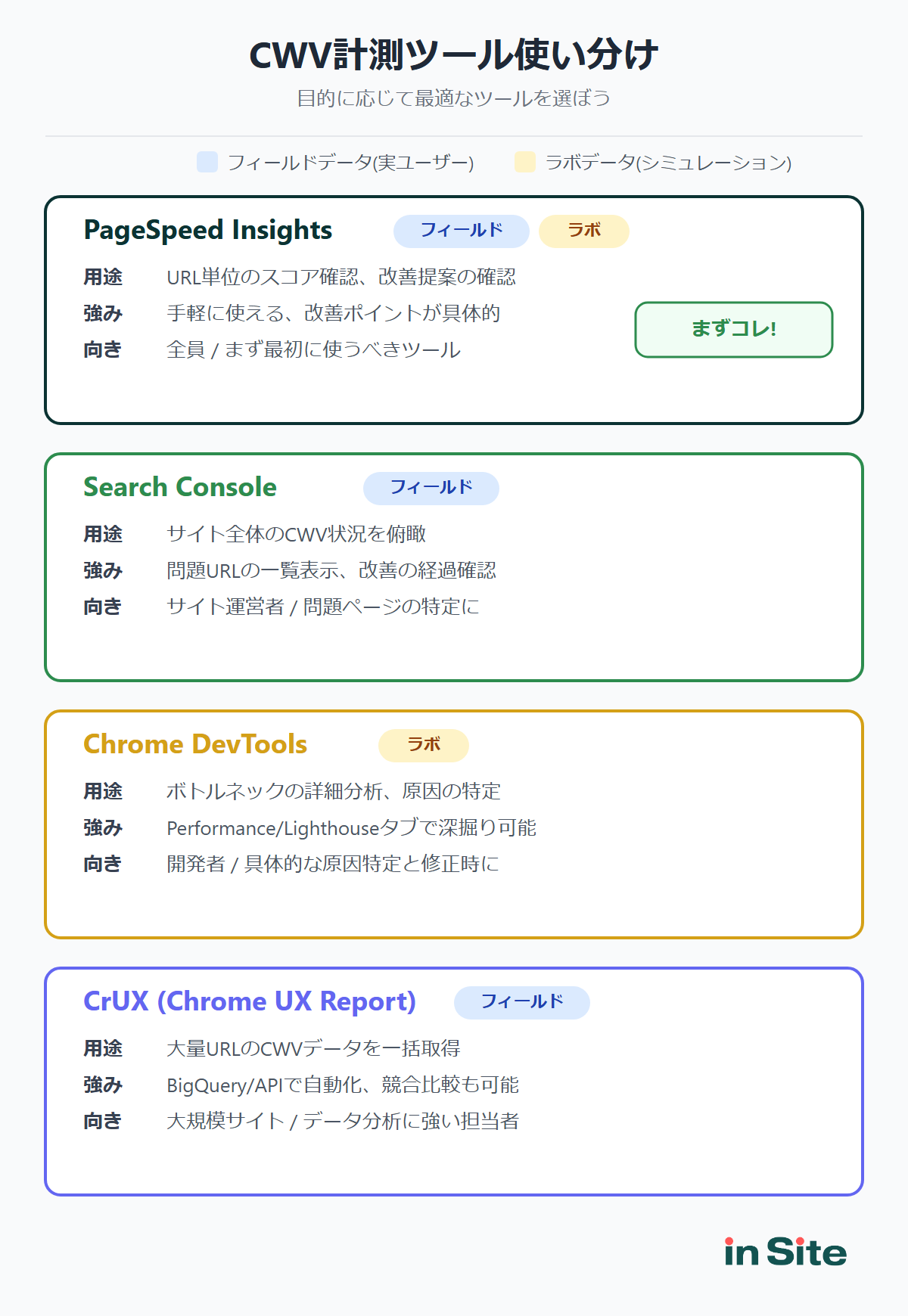Viewport: 908px width, 1316px height.
Task: Click text 大量URLのCWVデータを一括取得
Action: 313,1048
